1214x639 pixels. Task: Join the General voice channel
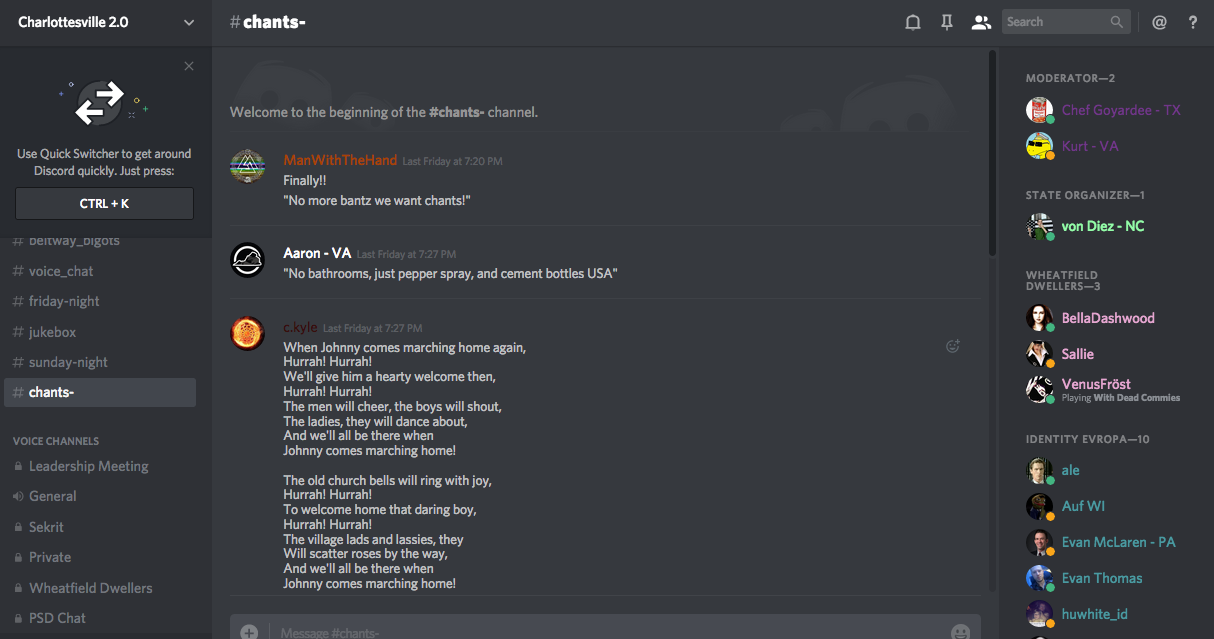pyautogui.click(x=52, y=496)
